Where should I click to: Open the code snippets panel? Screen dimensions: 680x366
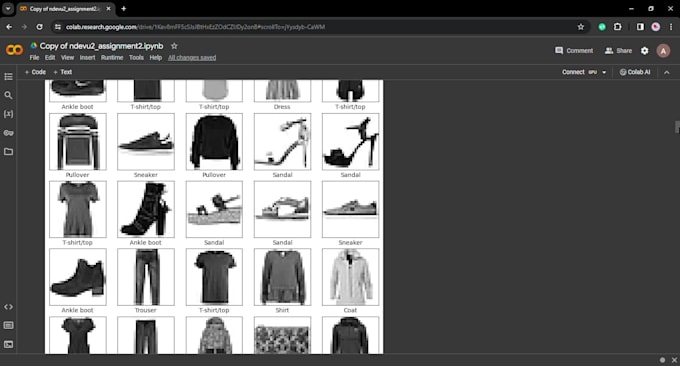click(8, 307)
